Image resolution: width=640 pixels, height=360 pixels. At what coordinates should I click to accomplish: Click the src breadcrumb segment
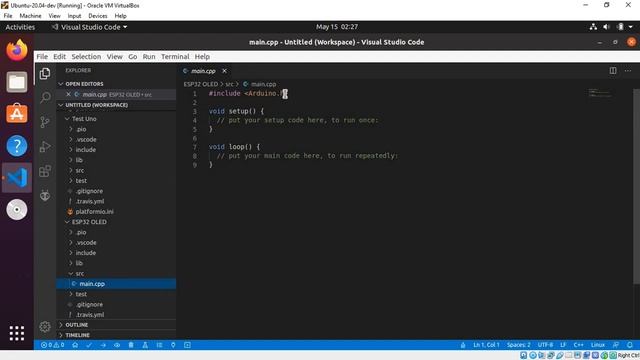pyautogui.click(x=229, y=84)
